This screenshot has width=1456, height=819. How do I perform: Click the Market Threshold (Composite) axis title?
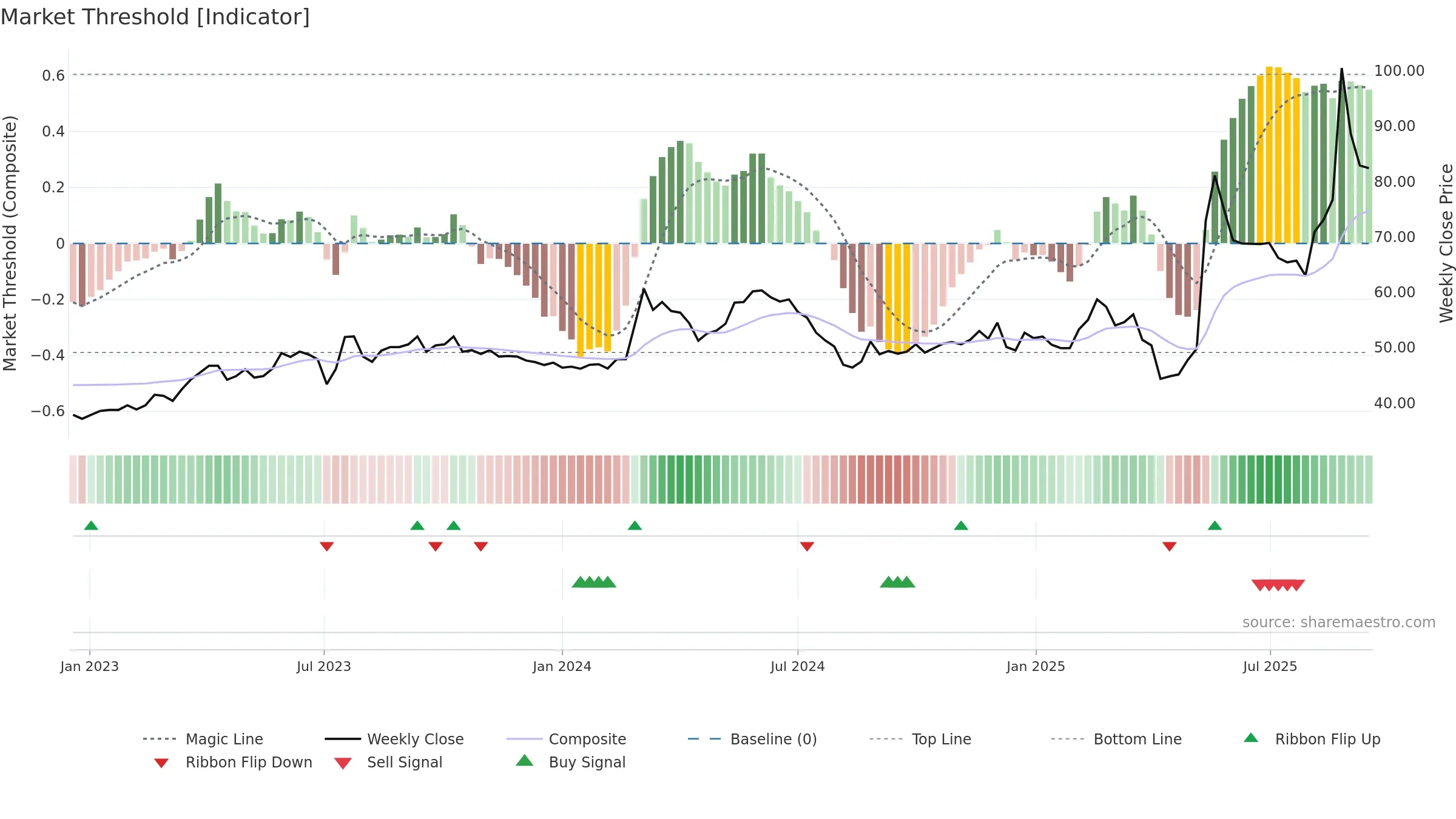10,243
